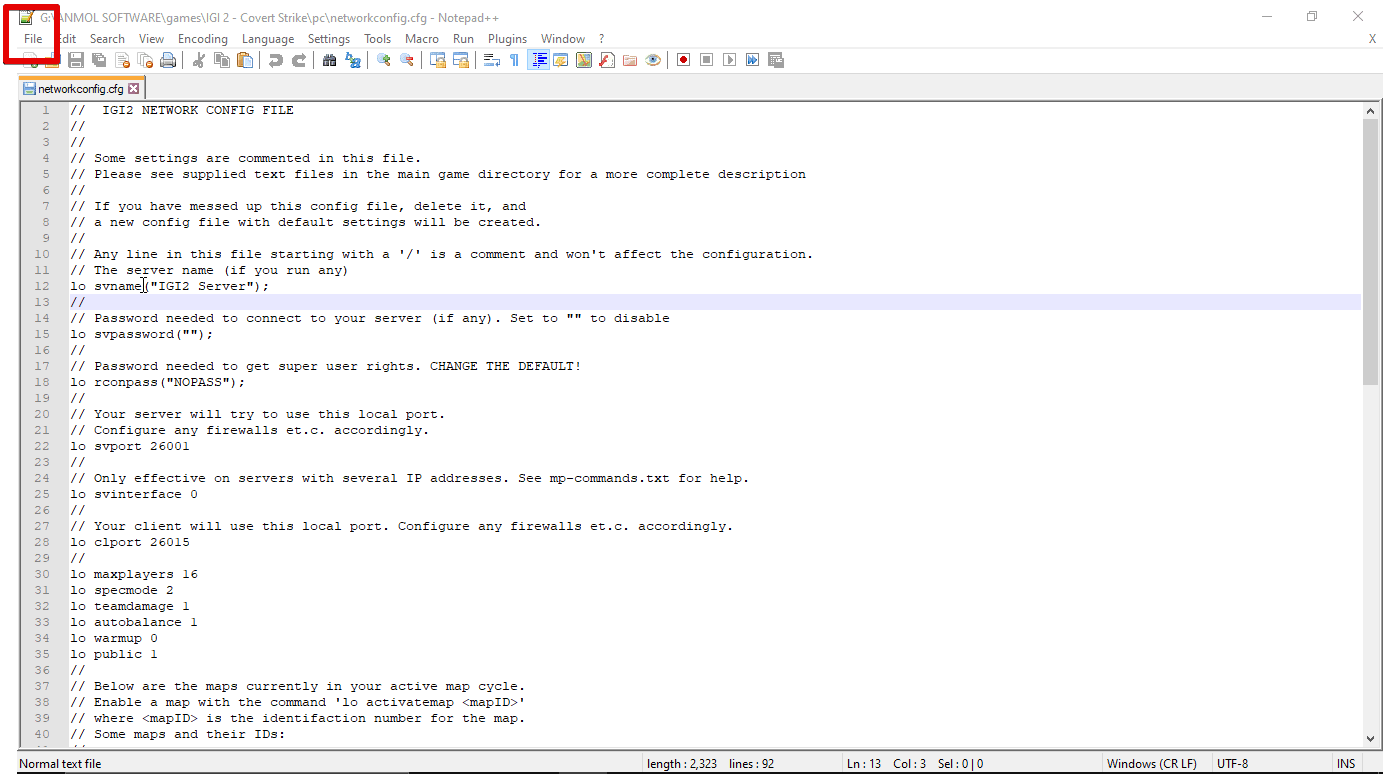The image size is (1383, 774).
Task: Toggle INS overwrite mode in status bar
Action: tap(1346, 762)
